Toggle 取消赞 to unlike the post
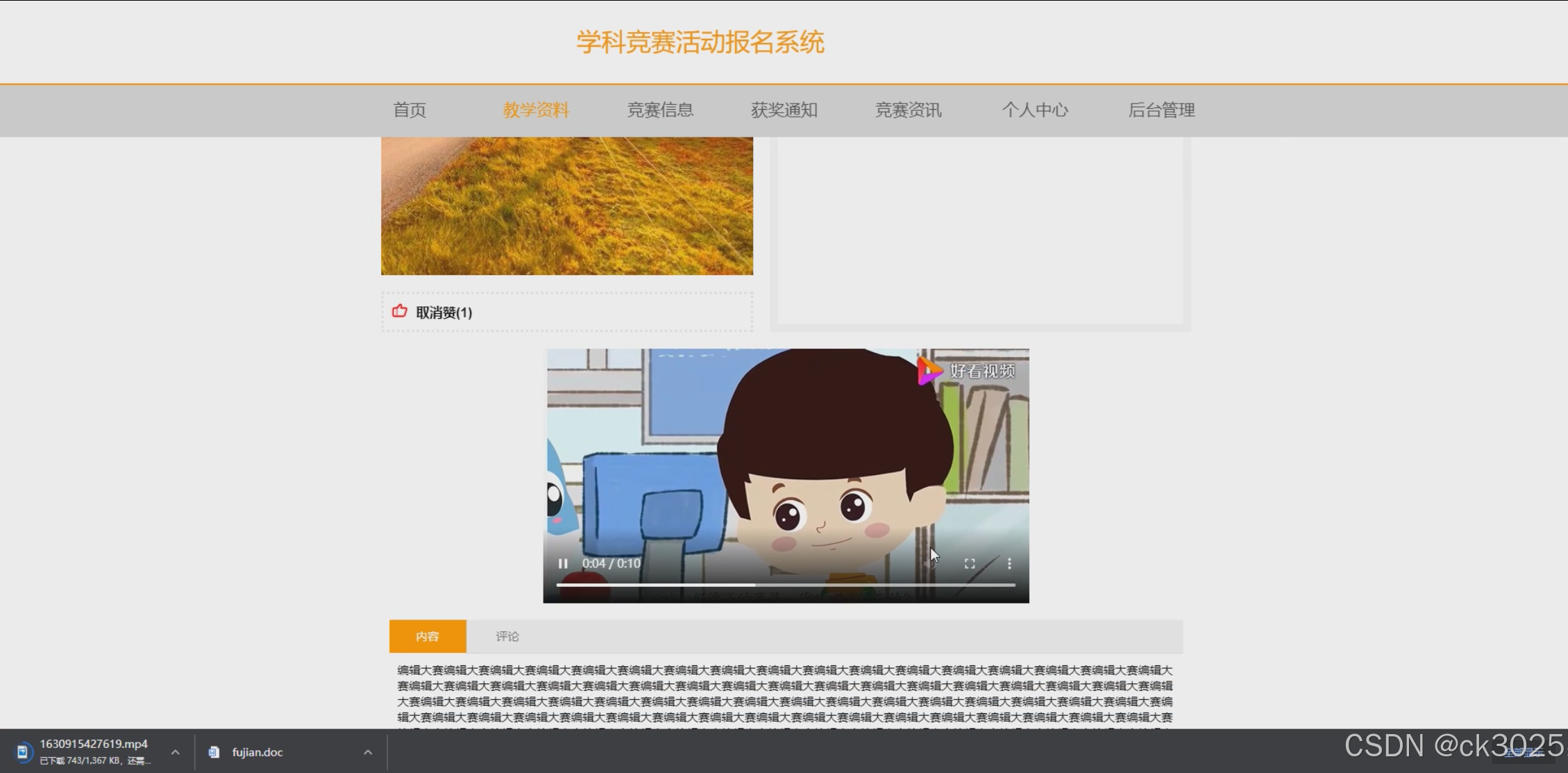The height and width of the screenshot is (773, 1568). (444, 313)
